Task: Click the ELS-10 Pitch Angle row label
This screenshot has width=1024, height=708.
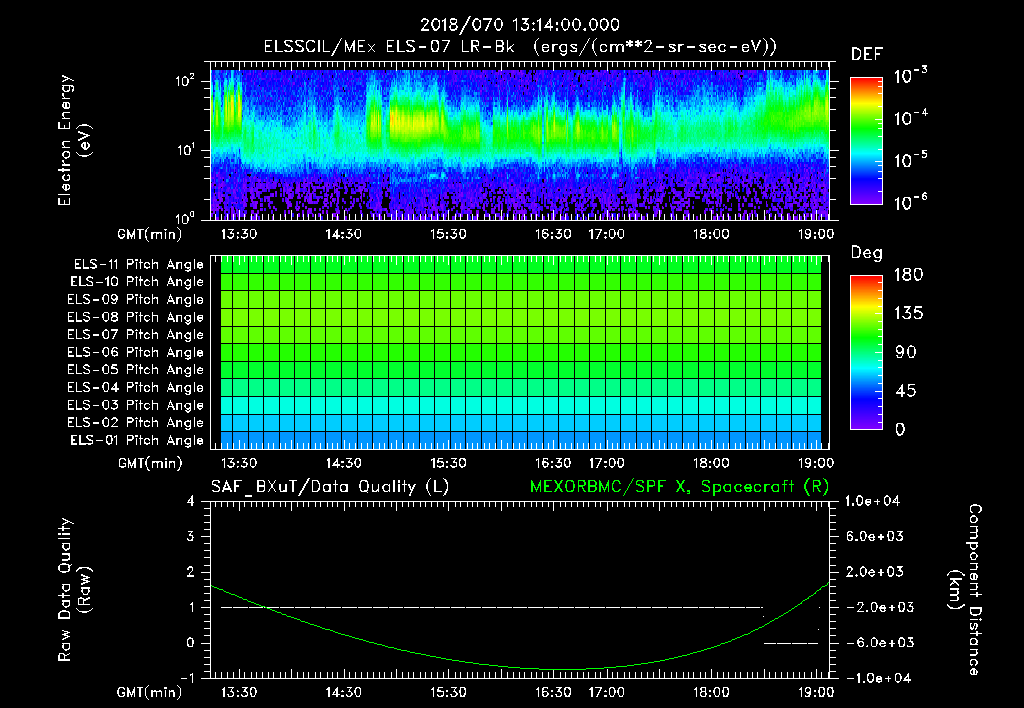Action: (x=137, y=282)
